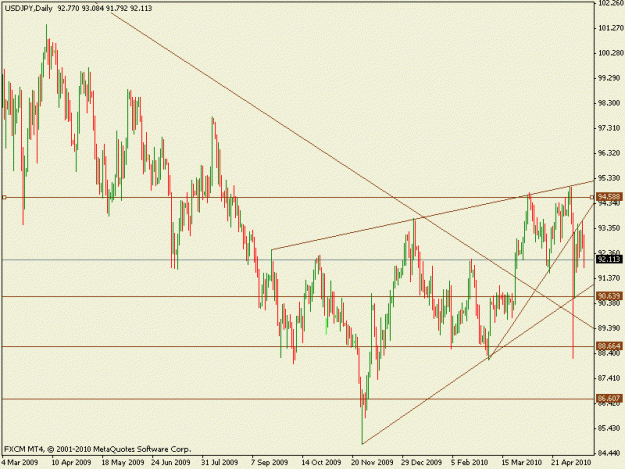
Task: Click the 14 Oct 2009 date label
Action: tap(321, 463)
